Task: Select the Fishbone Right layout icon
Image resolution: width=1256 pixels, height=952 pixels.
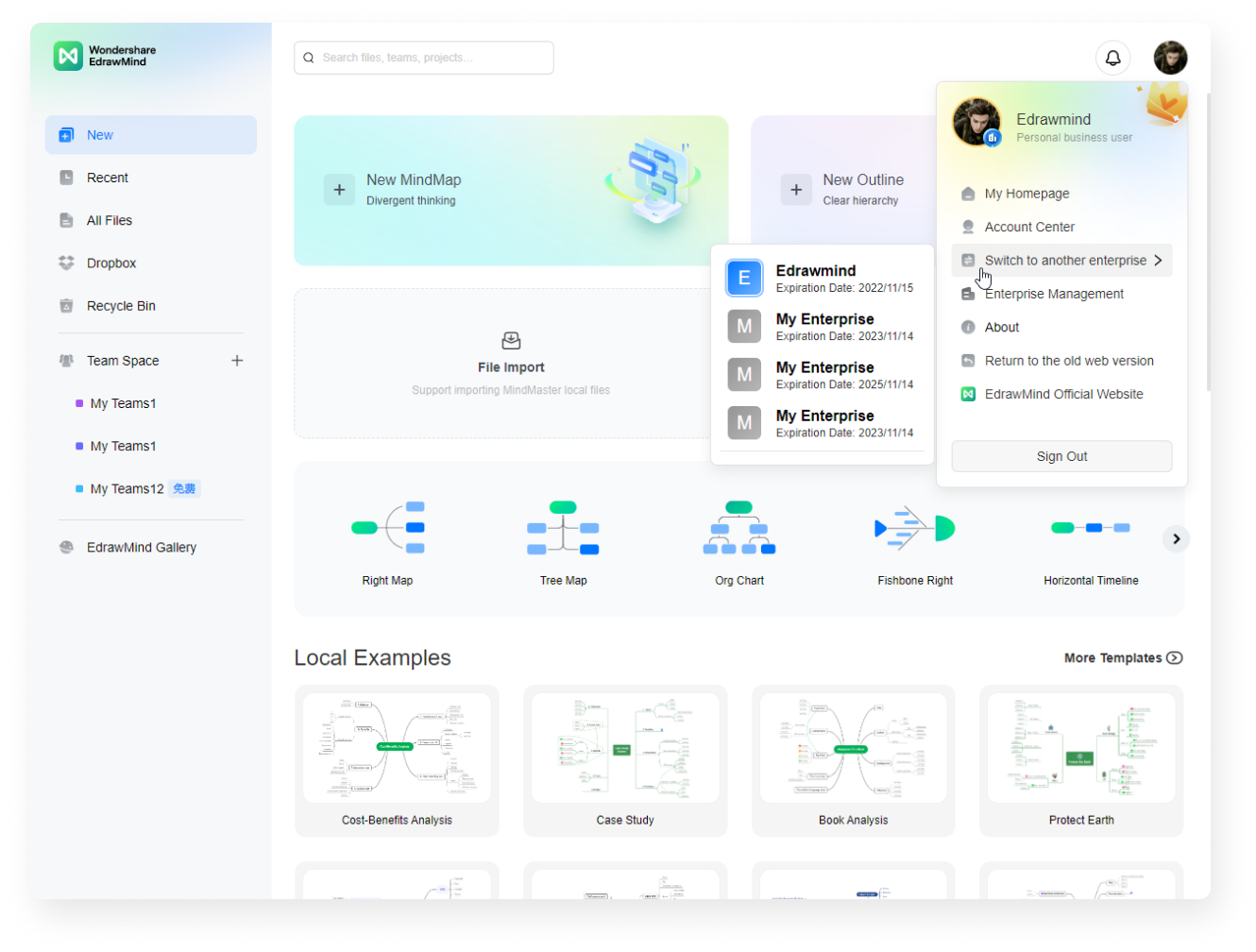Action: coord(915,528)
